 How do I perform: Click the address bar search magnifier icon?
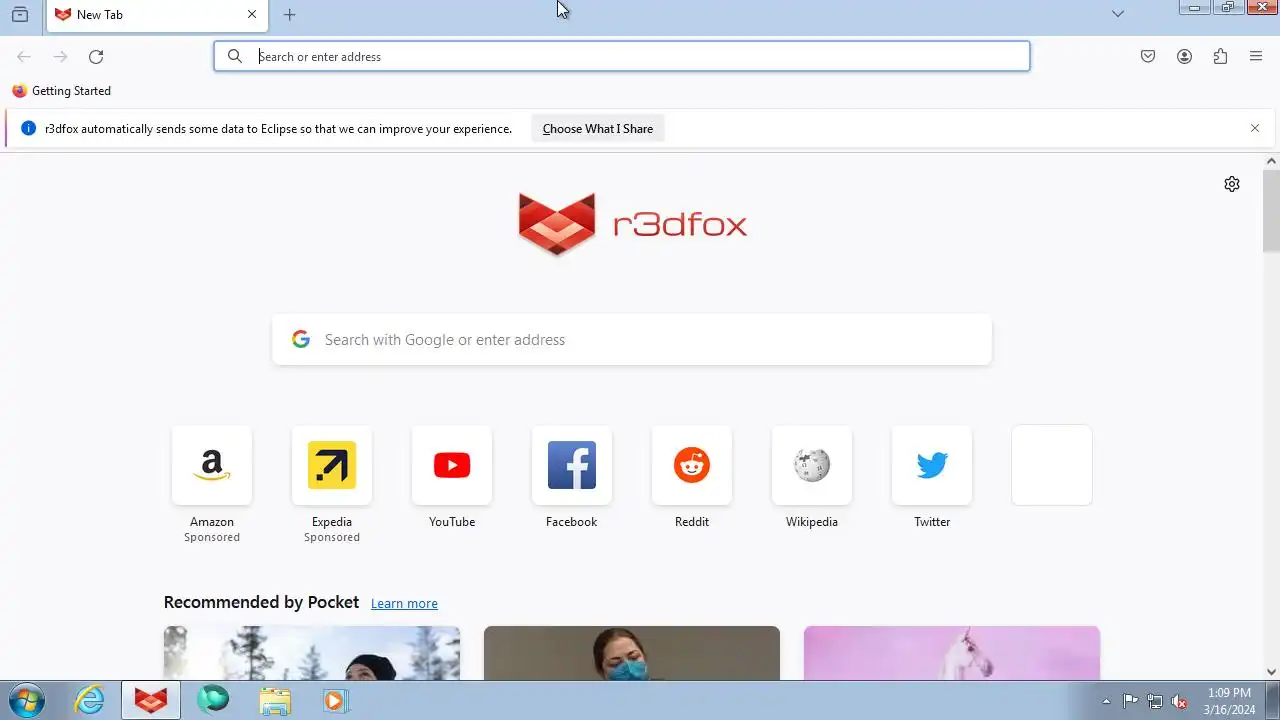235,56
